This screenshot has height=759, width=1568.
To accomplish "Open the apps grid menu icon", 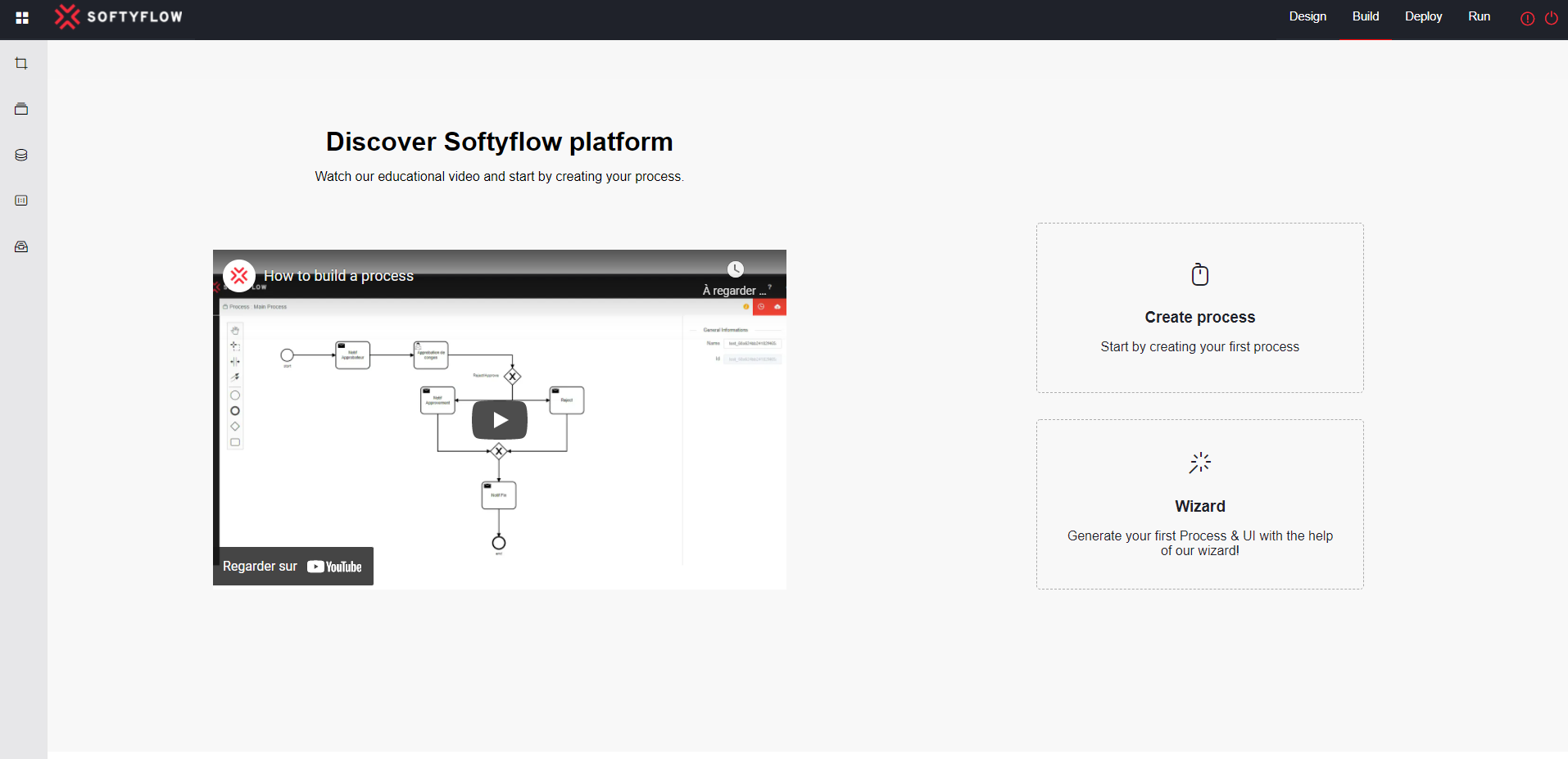I will click(22, 17).
